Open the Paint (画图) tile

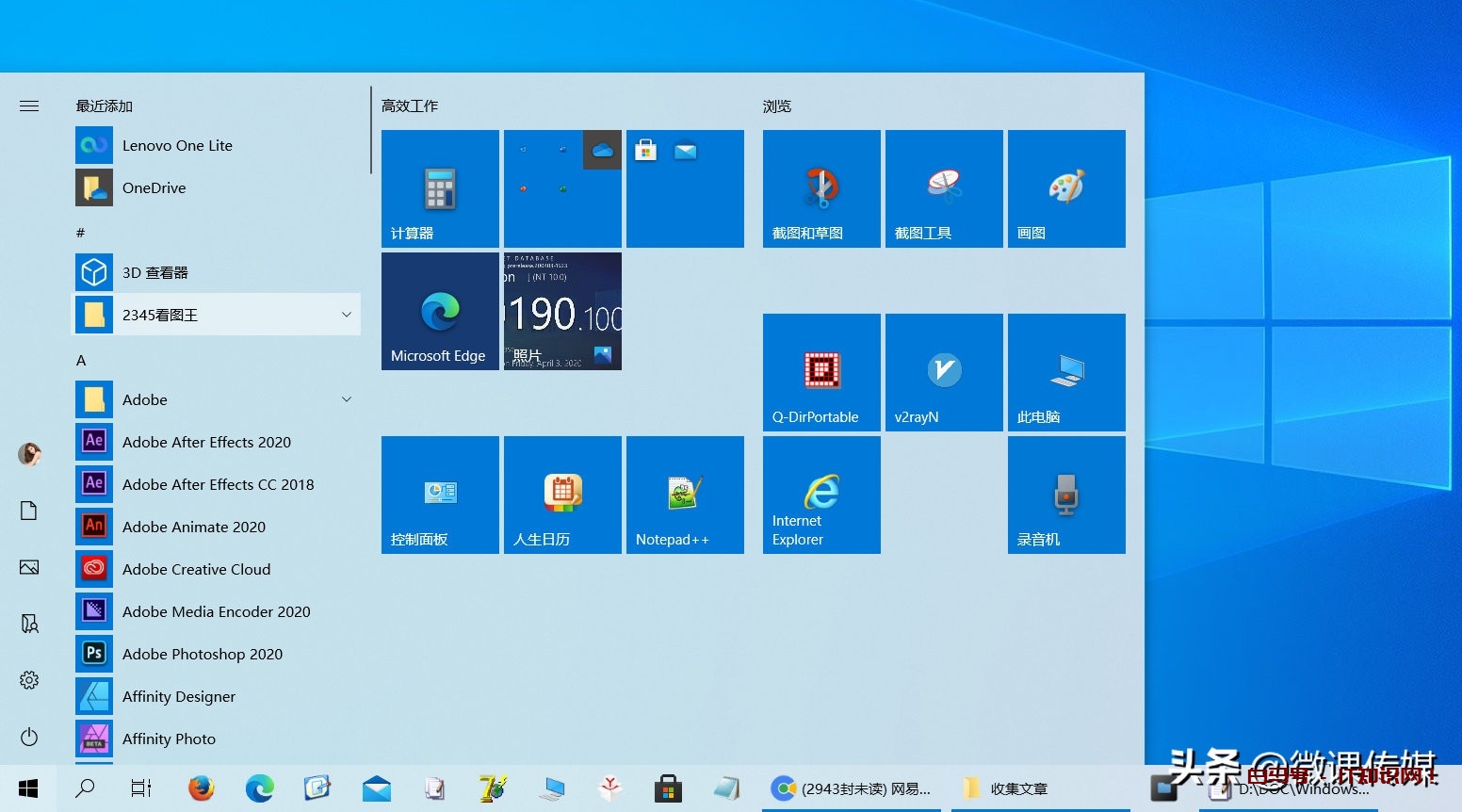[x=1066, y=188]
